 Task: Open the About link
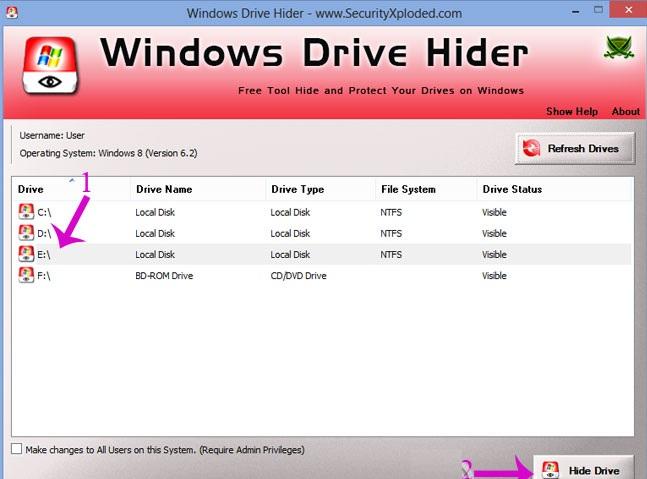(x=626, y=111)
